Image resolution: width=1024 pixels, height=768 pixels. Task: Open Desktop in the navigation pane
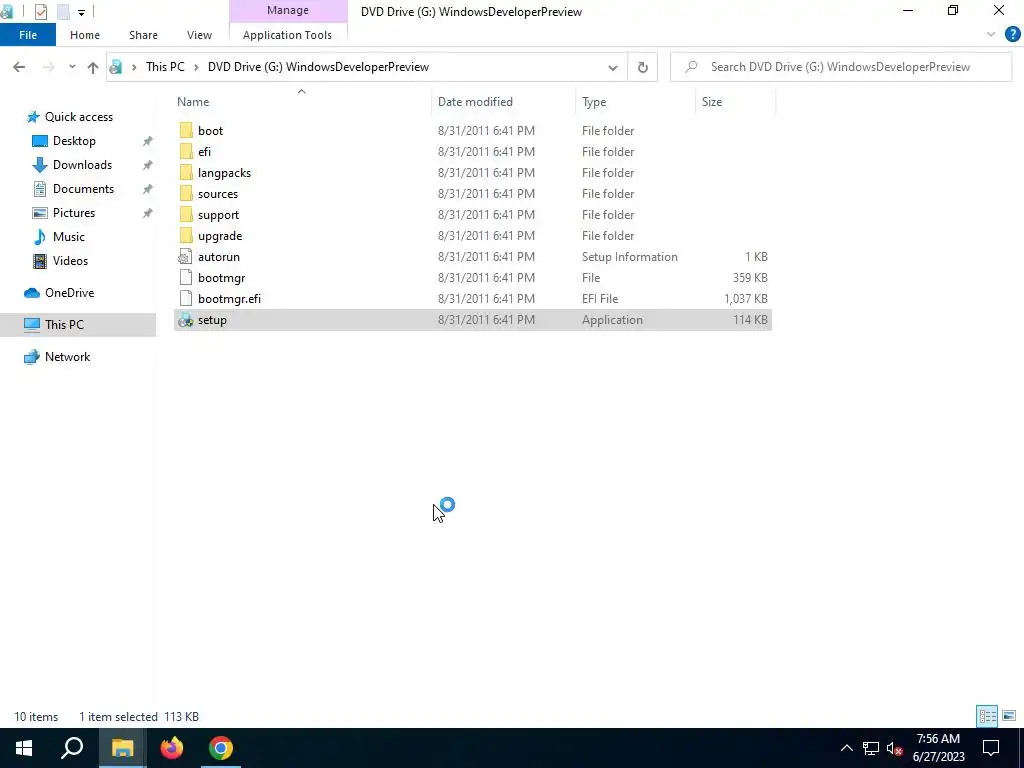[x=74, y=140]
